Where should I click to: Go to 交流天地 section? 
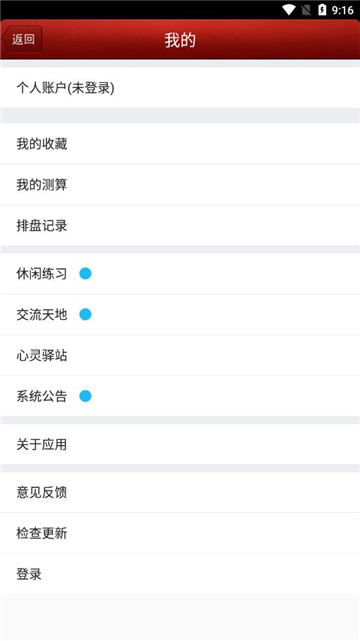coord(180,314)
